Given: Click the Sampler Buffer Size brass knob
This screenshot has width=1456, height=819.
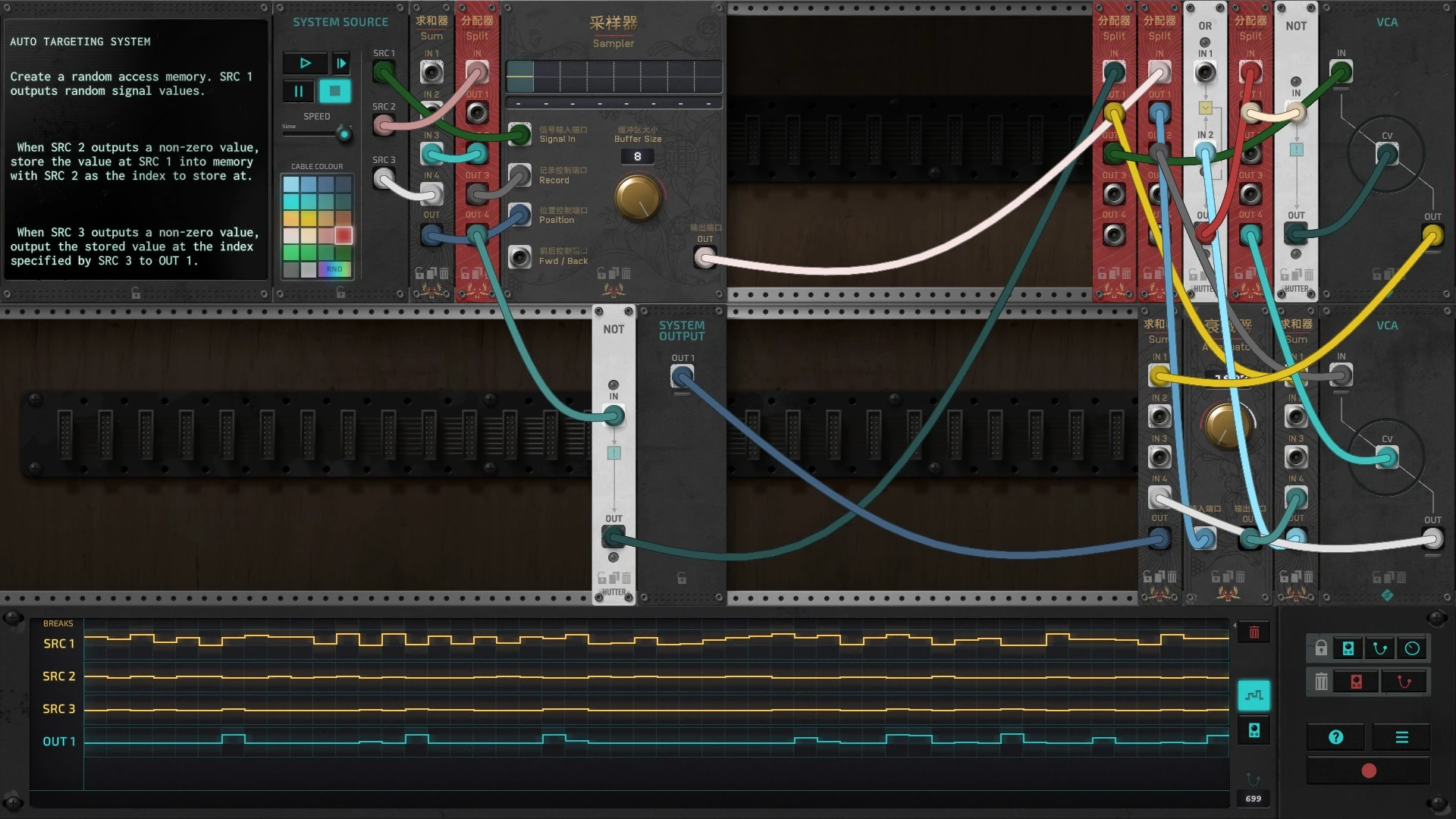Looking at the screenshot, I should click(638, 197).
